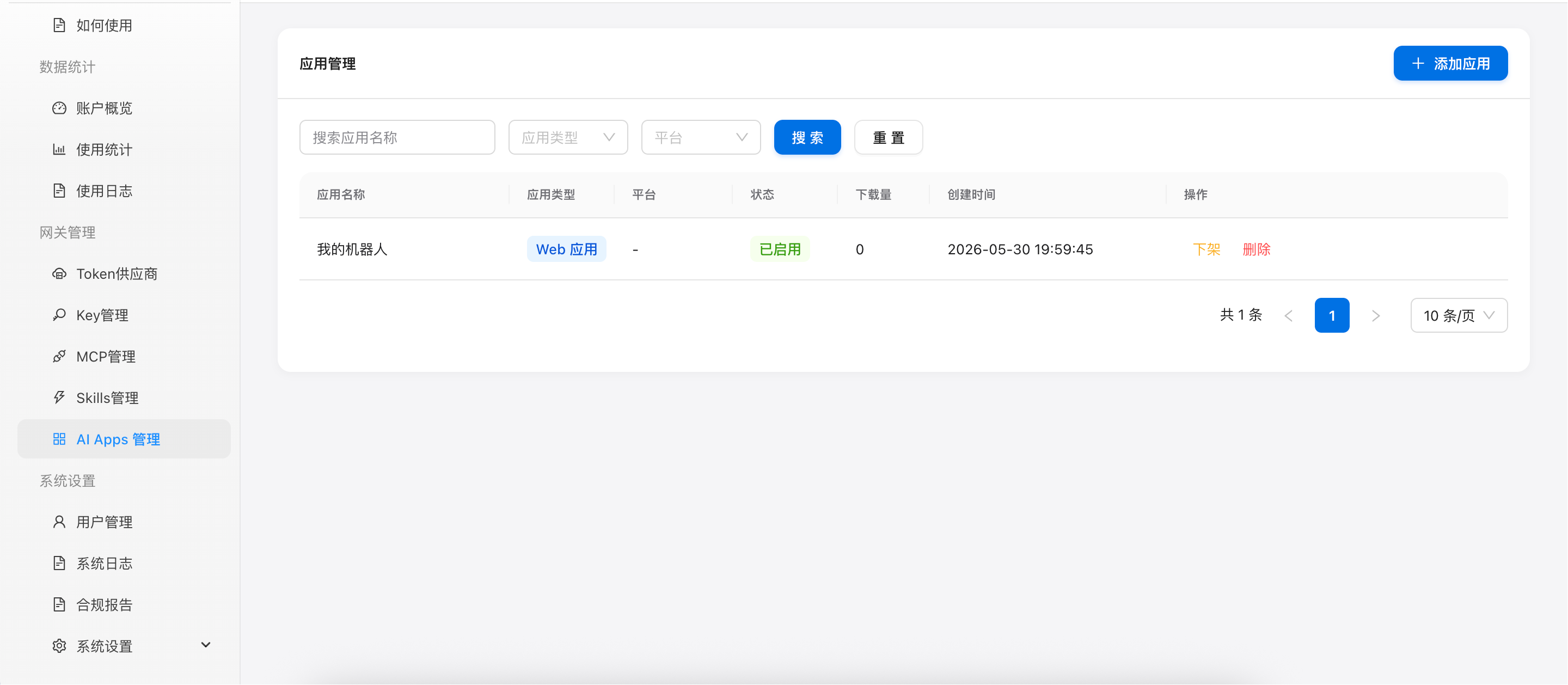Click 下架 for 我的机器人
This screenshot has height=685, width=1568.
[x=1206, y=249]
